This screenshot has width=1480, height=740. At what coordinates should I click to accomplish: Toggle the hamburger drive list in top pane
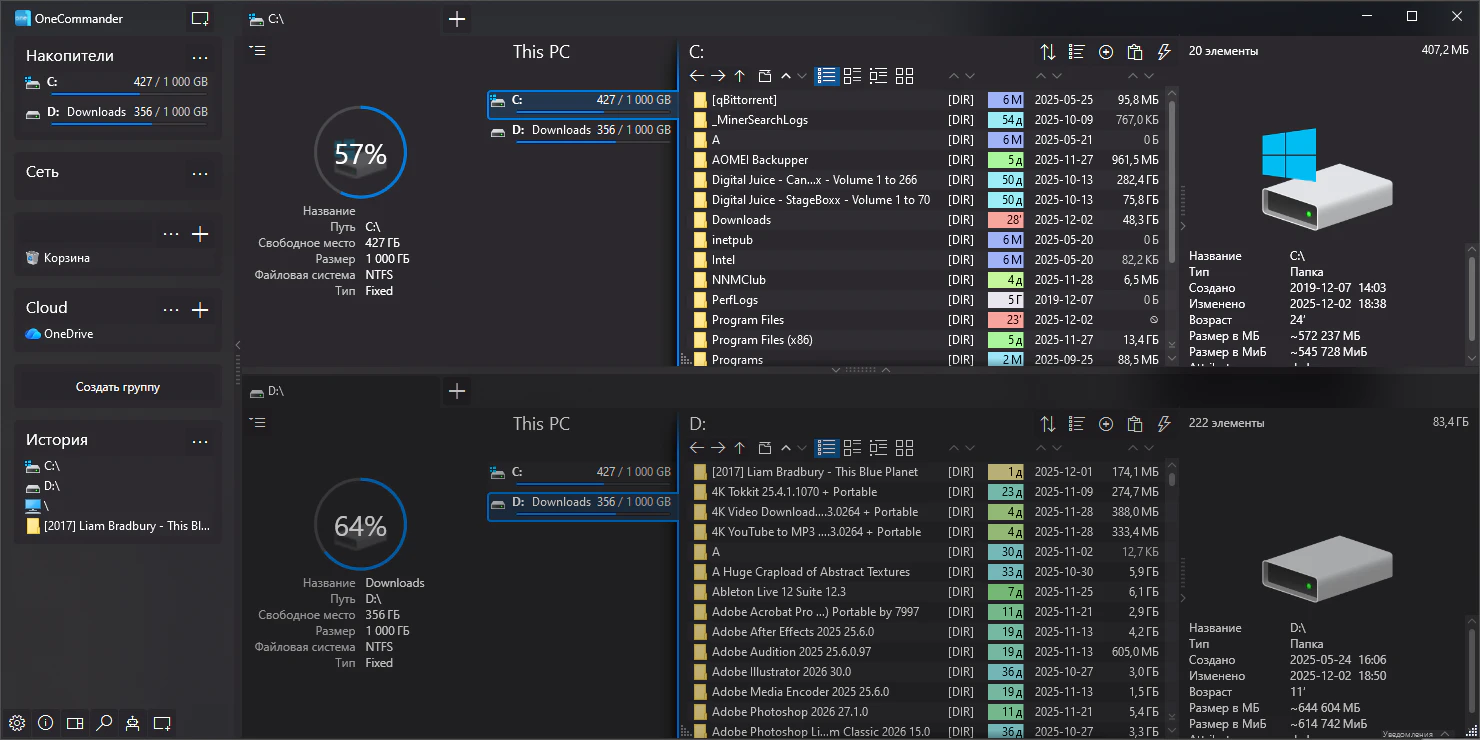pos(258,51)
